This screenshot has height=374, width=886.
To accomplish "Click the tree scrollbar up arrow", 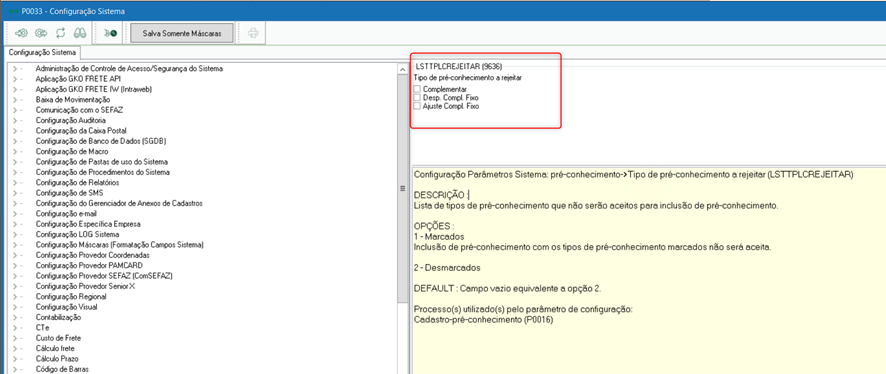I will click(403, 69).
